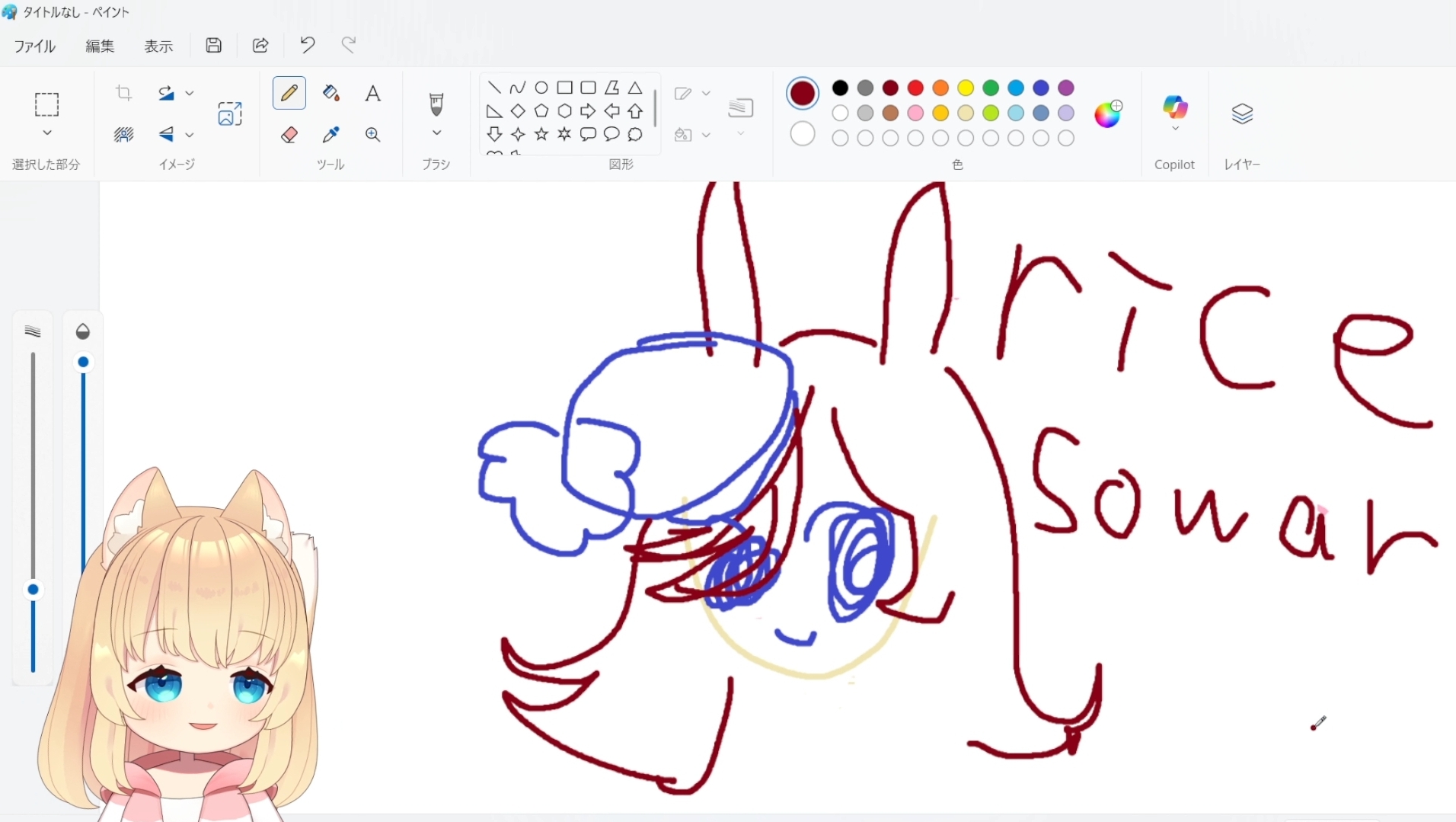Open the Edit colors wheel
This screenshot has height=822, width=1456.
pos(1108,114)
